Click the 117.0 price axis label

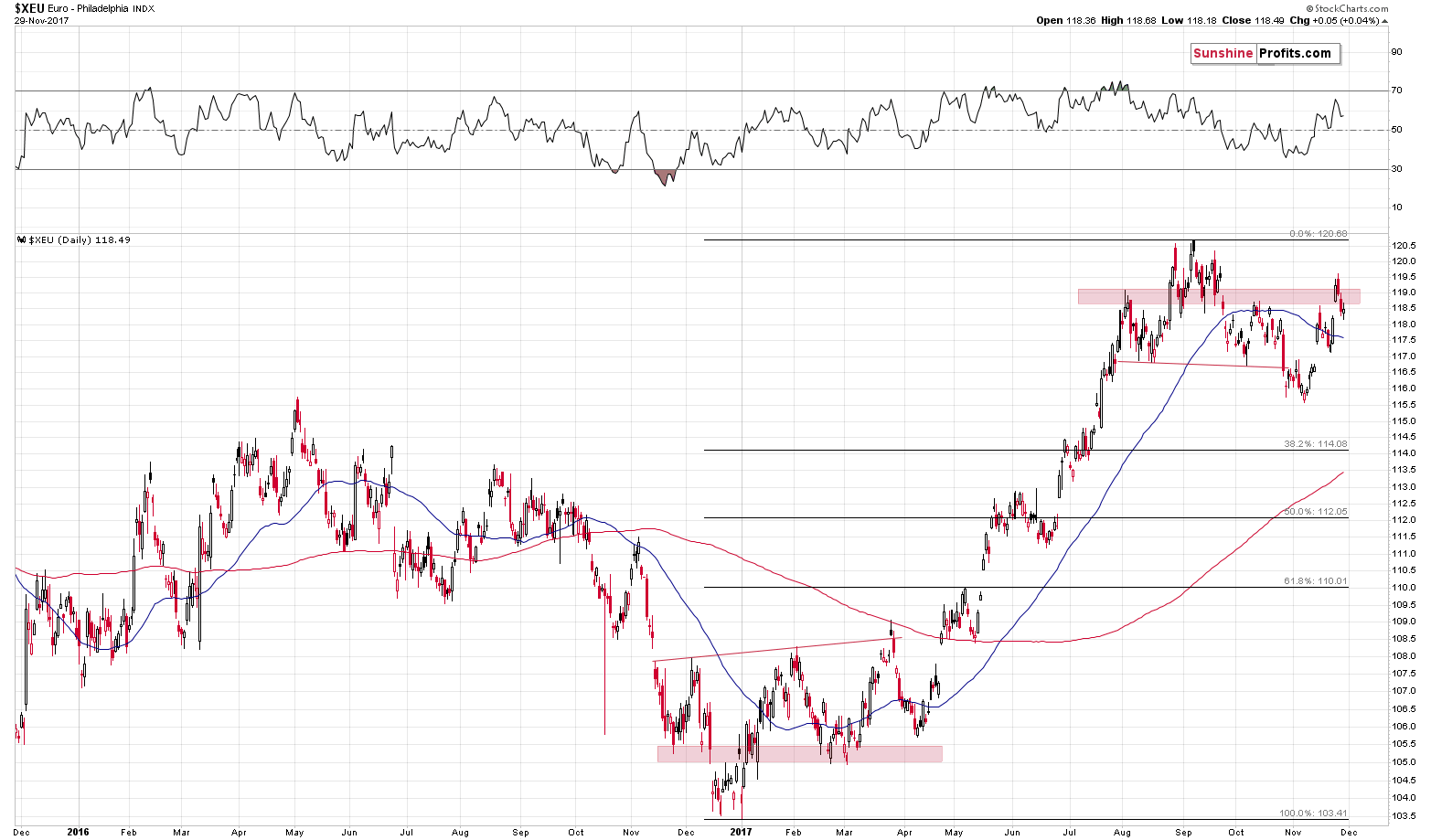pyautogui.click(x=1404, y=356)
